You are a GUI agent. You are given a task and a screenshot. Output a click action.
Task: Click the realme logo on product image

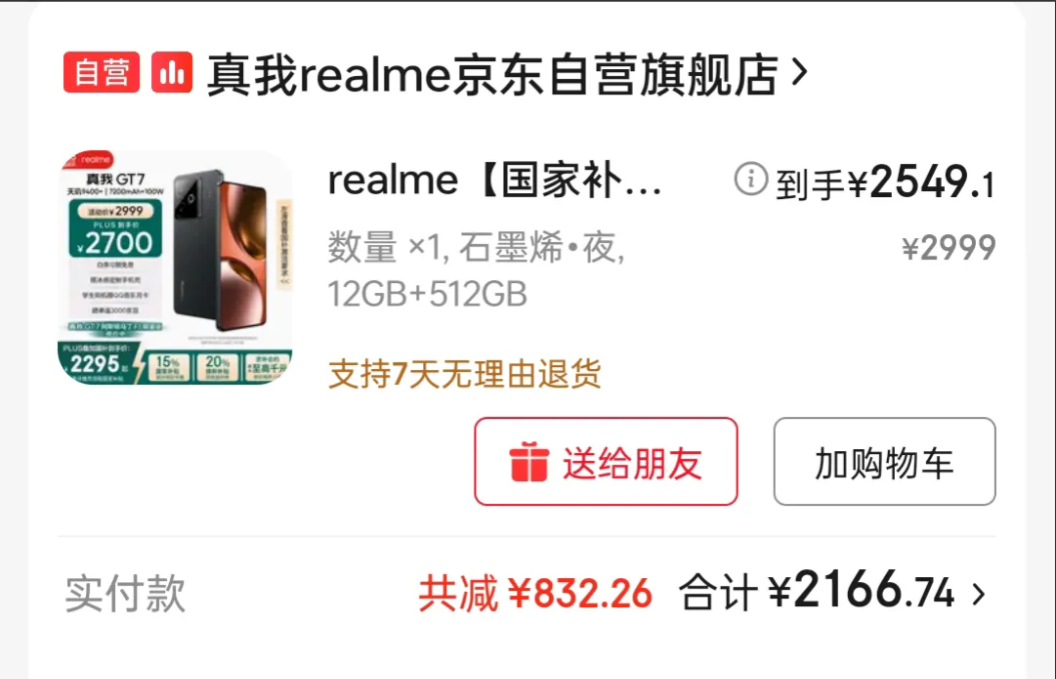tap(94, 160)
